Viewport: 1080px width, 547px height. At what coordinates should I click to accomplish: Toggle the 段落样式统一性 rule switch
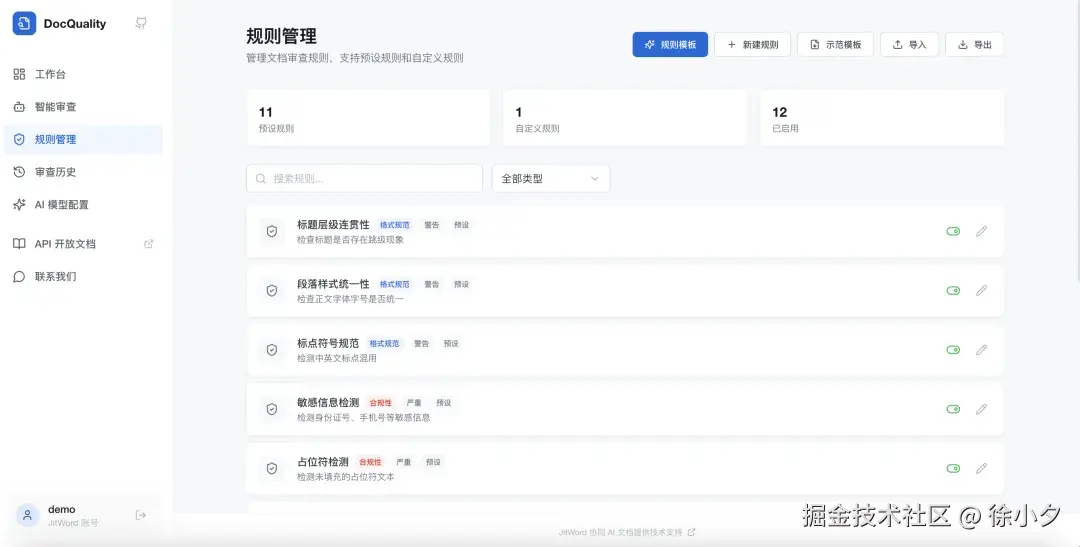click(x=953, y=291)
